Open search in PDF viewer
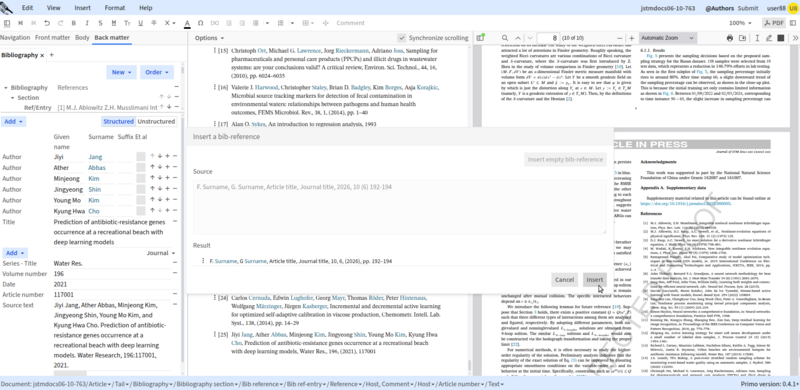 [x=505, y=38]
